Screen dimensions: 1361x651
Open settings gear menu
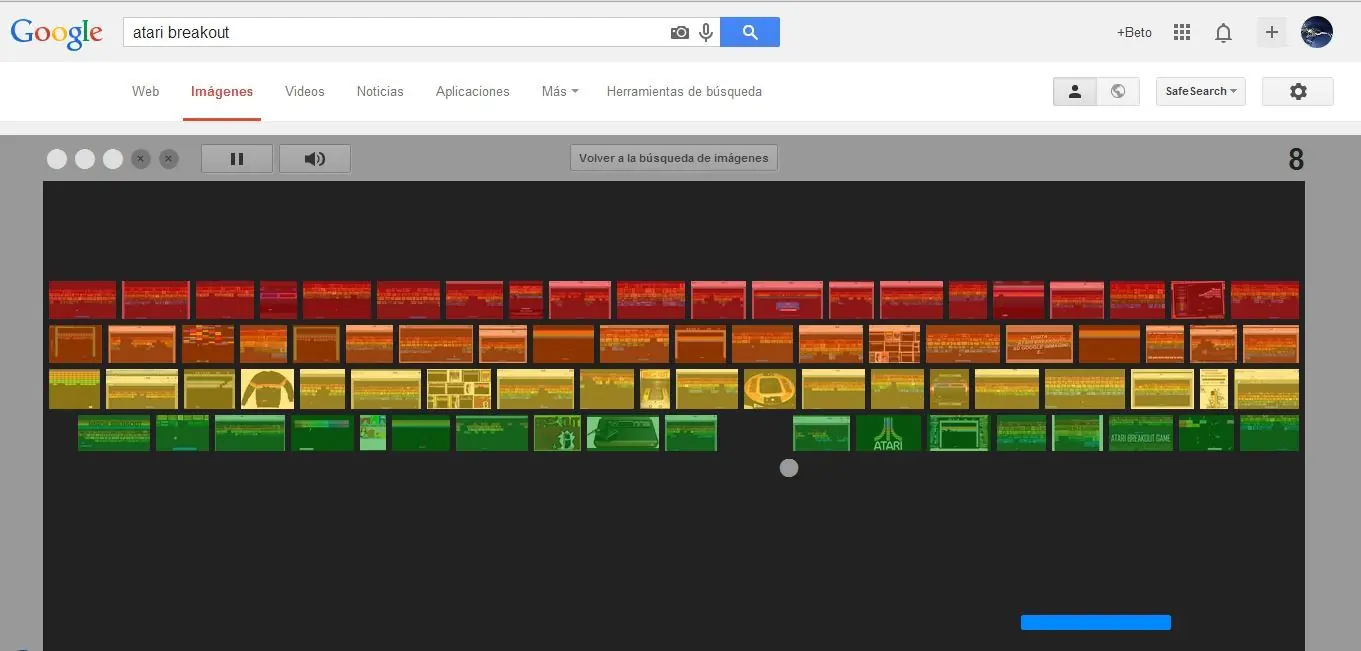(1298, 91)
